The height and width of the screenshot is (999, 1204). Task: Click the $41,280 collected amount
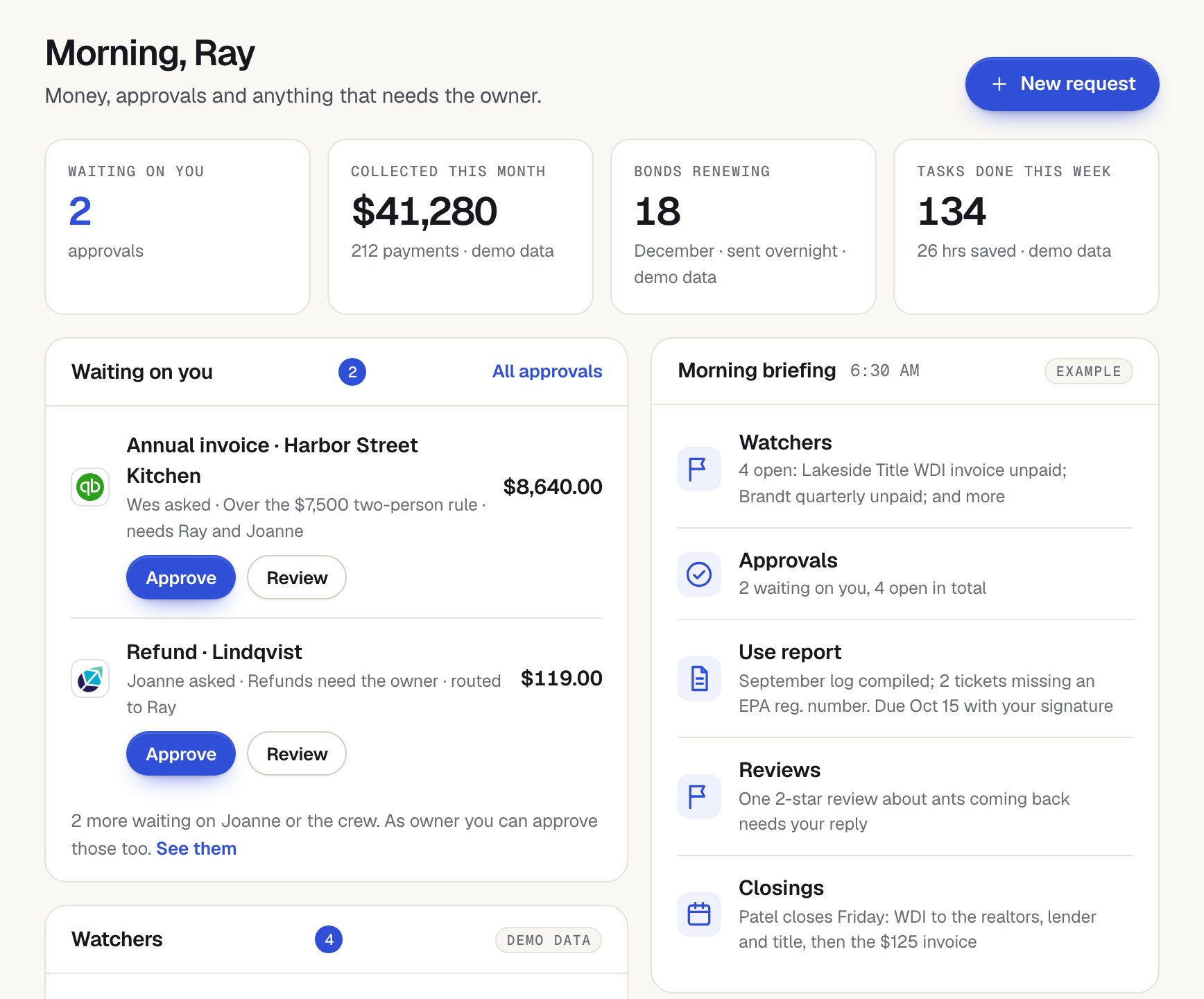pos(424,212)
